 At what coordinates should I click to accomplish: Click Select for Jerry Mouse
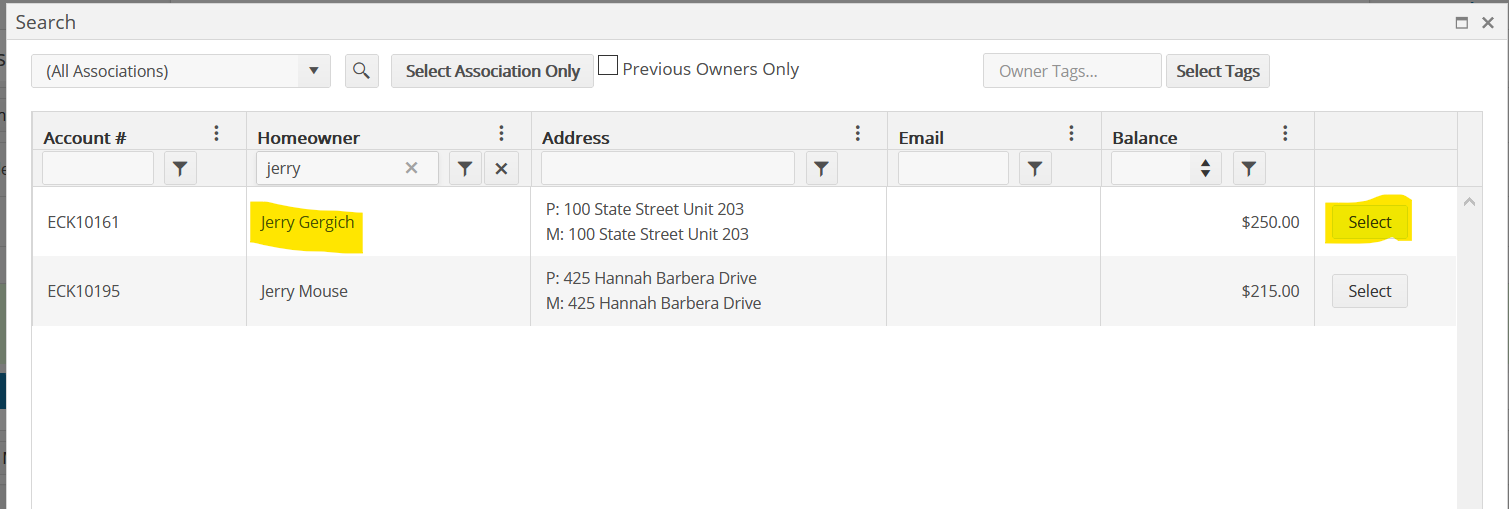(x=1369, y=291)
